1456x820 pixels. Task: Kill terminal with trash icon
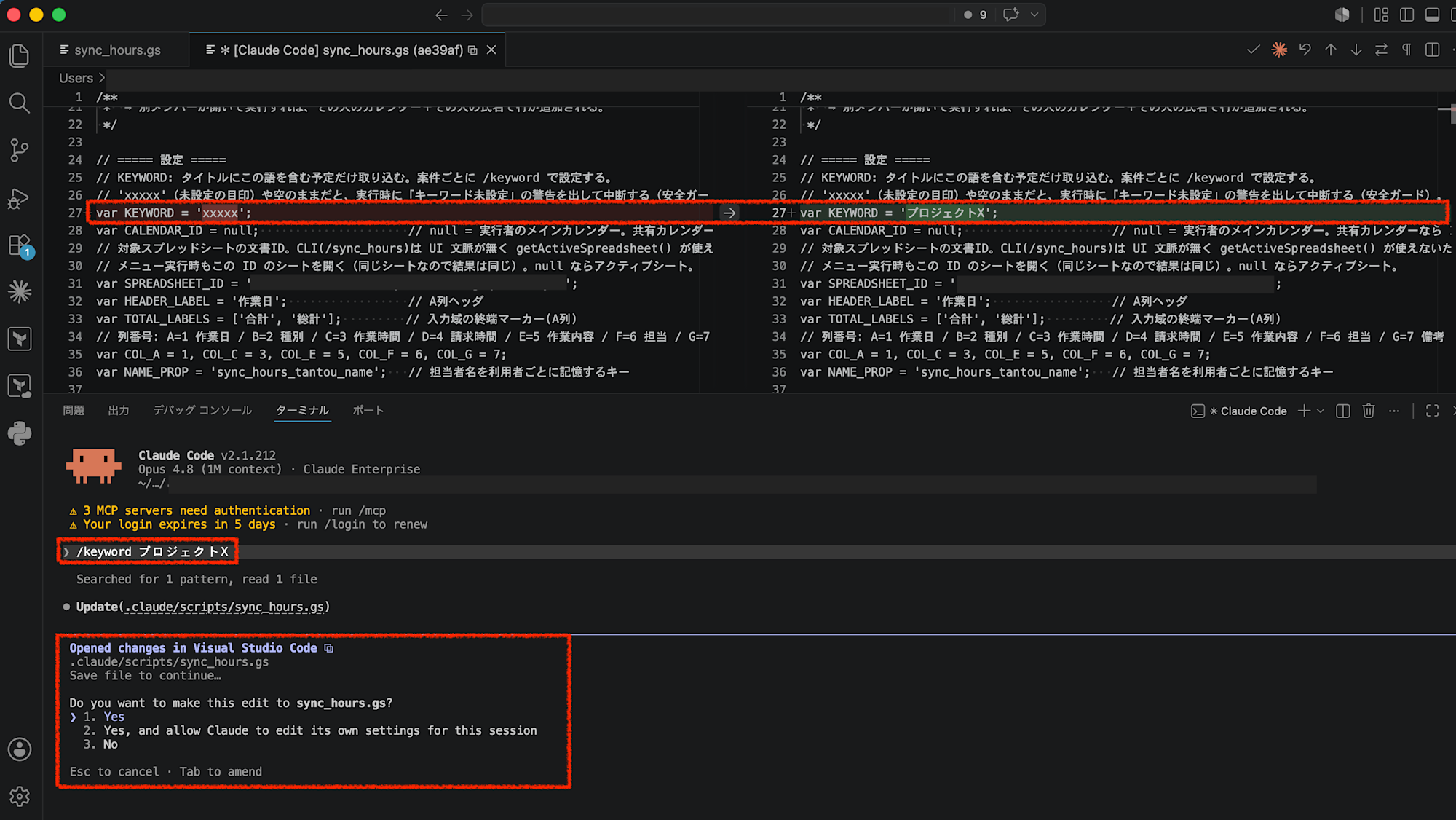(1369, 411)
